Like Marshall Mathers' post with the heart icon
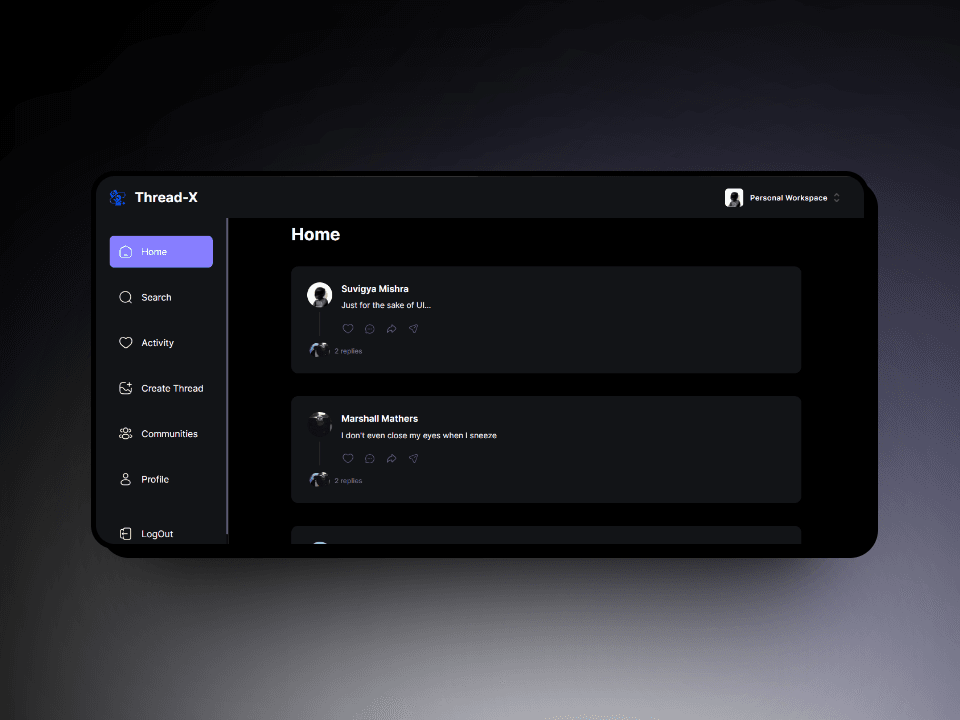 tap(348, 459)
